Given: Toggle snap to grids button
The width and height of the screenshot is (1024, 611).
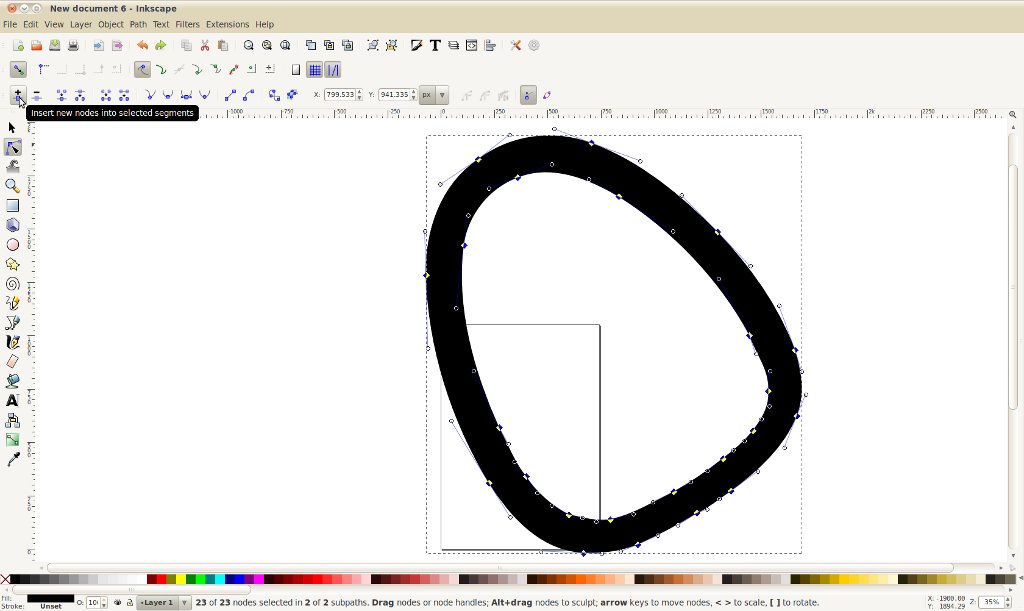Looking at the screenshot, I should point(315,70).
